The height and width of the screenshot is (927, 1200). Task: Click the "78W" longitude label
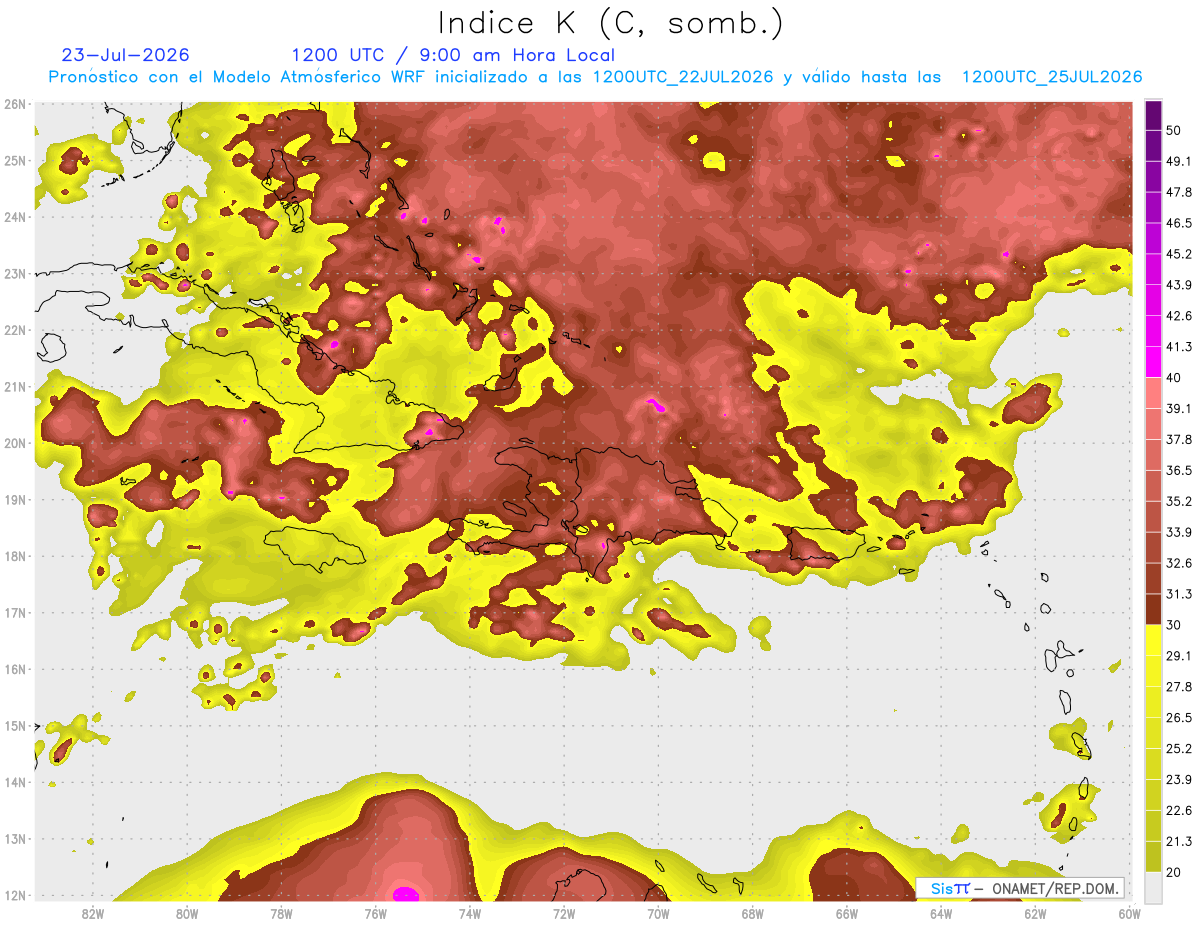tap(281, 913)
